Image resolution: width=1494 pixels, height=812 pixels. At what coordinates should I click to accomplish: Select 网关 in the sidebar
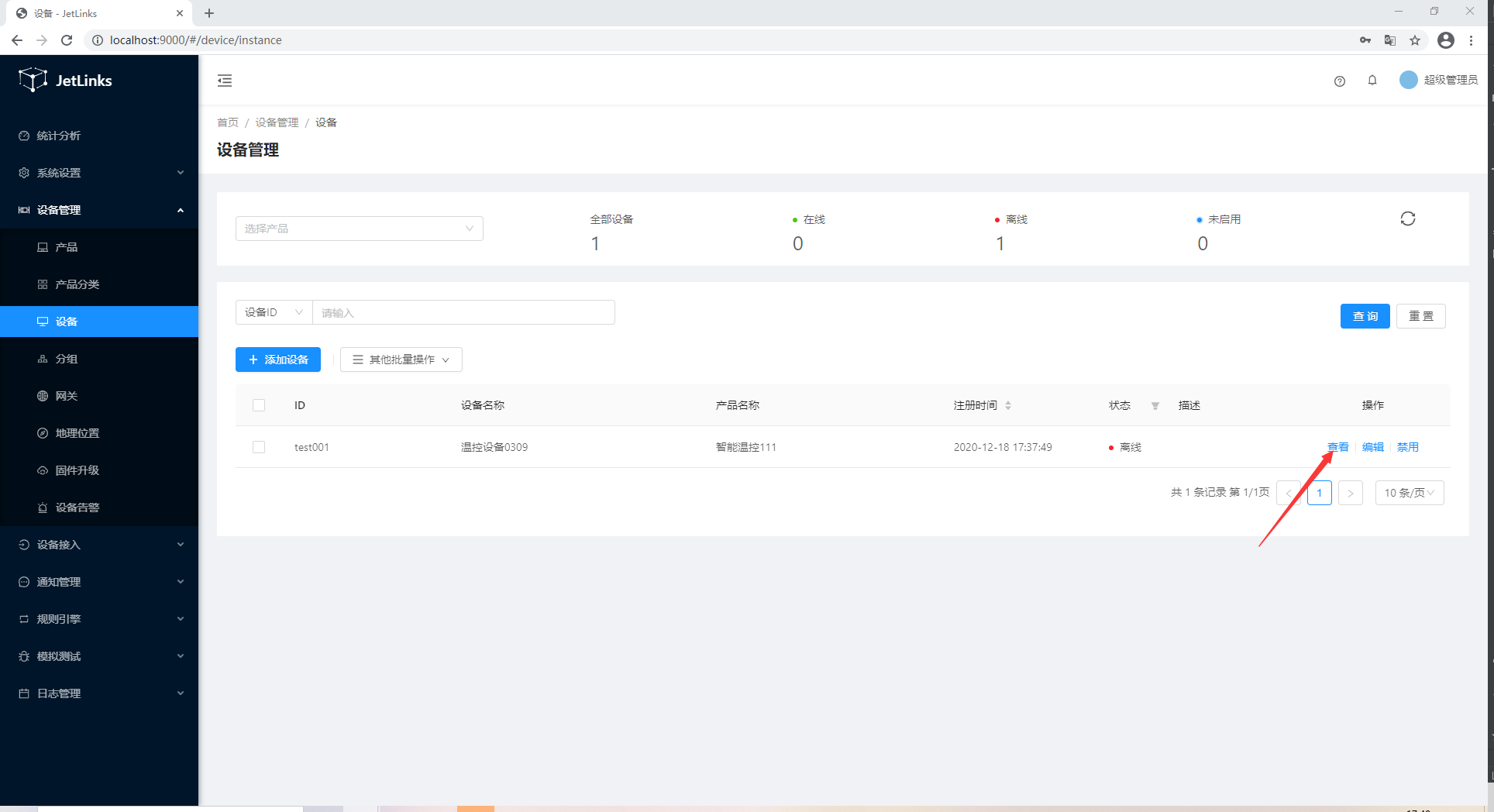coord(67,396)
